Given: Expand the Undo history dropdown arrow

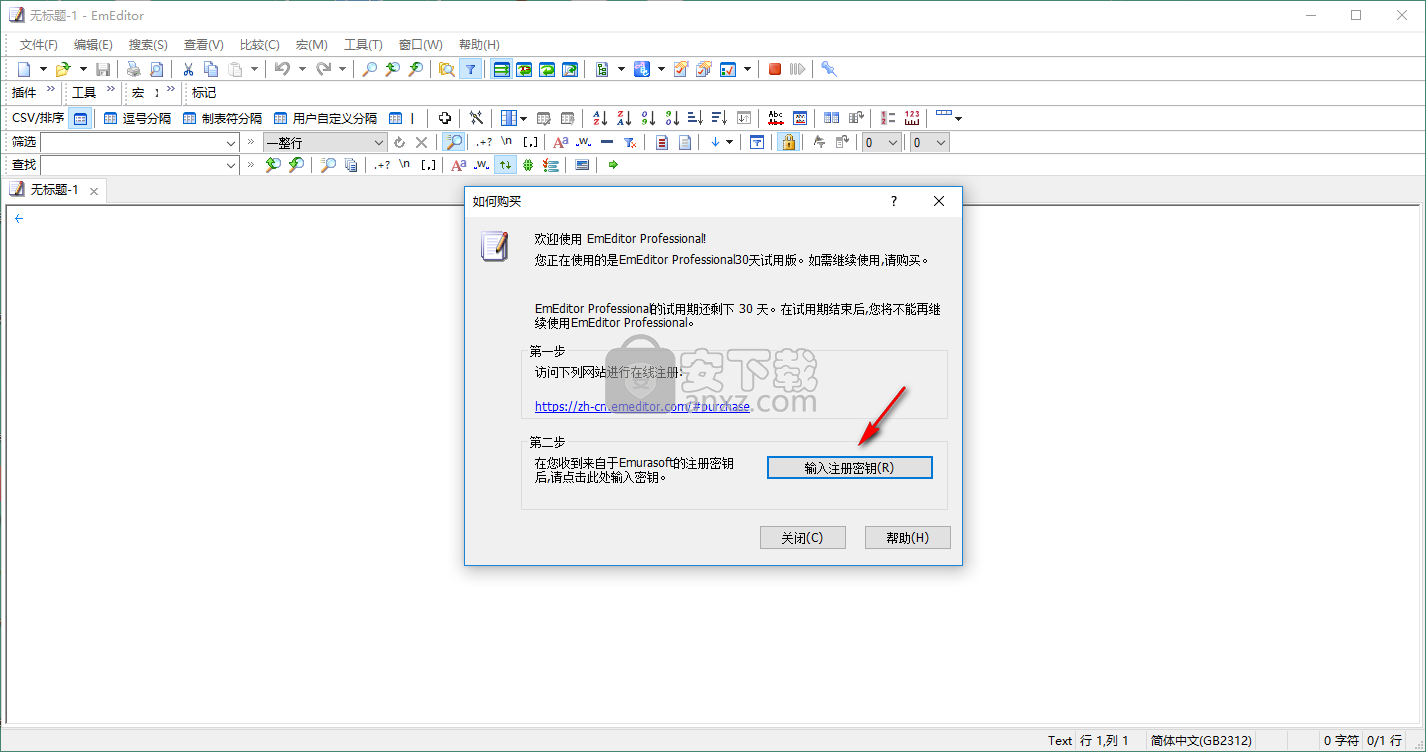Looking at the screenshot, I should coord(302,69).
